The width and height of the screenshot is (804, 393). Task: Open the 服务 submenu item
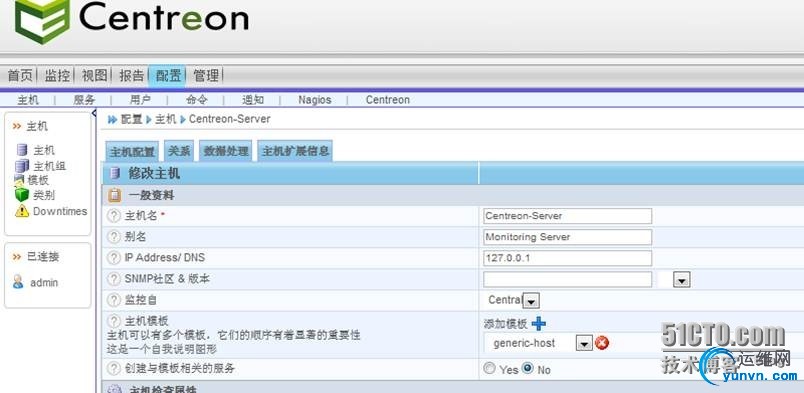tap(85, 100)
